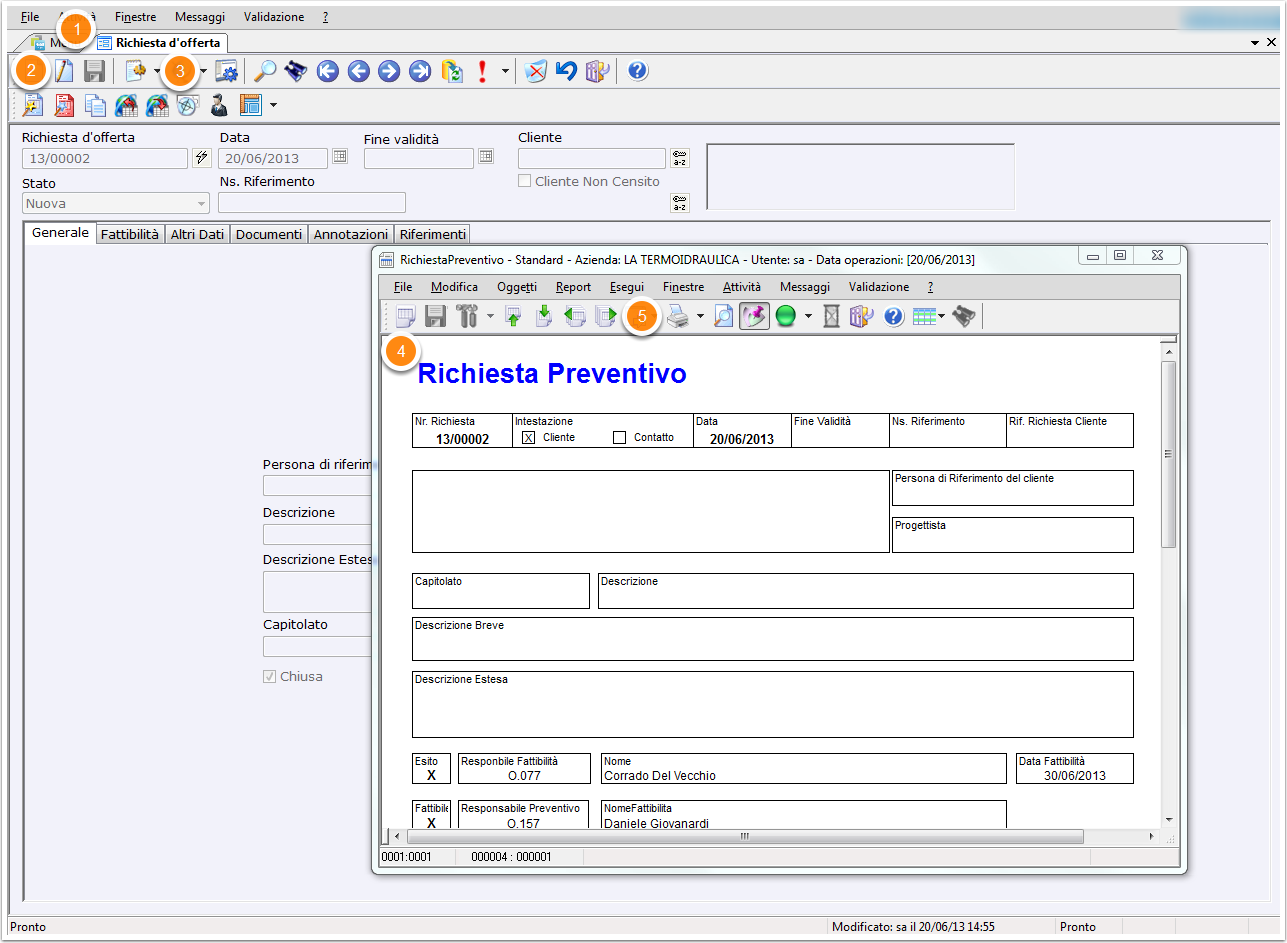Toggle the Cliente Non Censito checkbox

[525, 182]
